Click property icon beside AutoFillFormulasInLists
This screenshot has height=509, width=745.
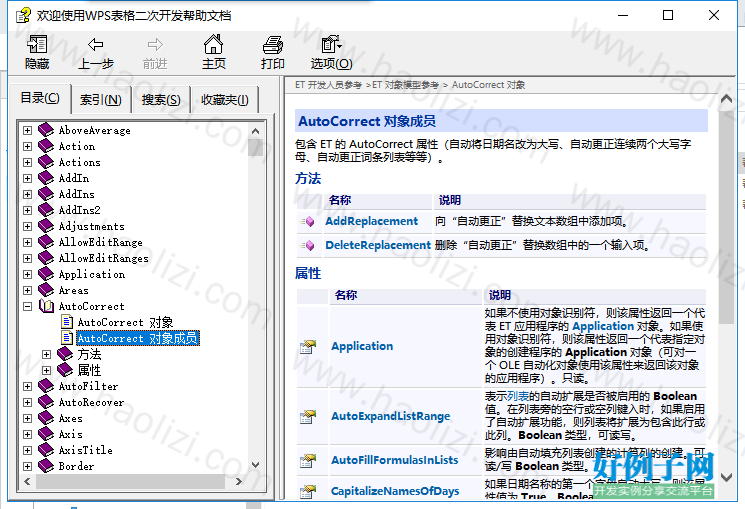coord(308,461)
